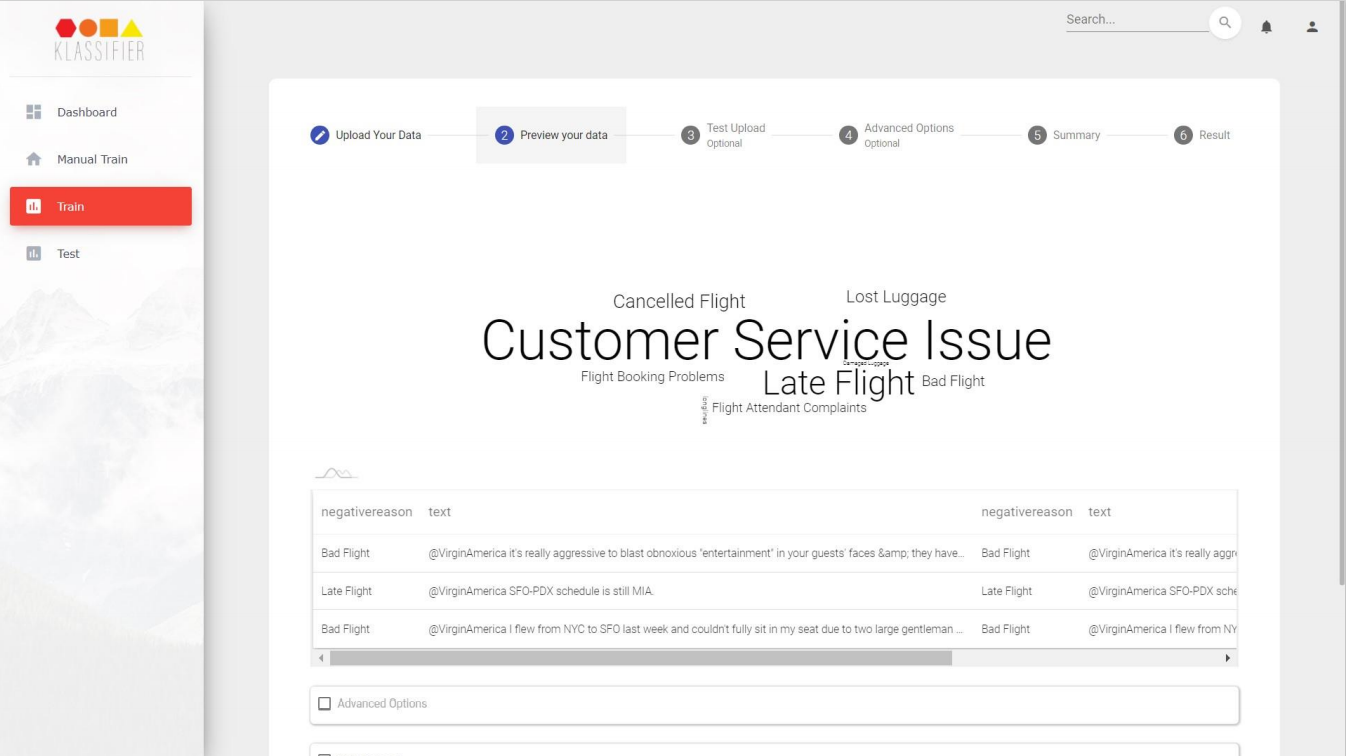Open the Result step
Screen dimensions: 1346x756
tap(1202, 135)
